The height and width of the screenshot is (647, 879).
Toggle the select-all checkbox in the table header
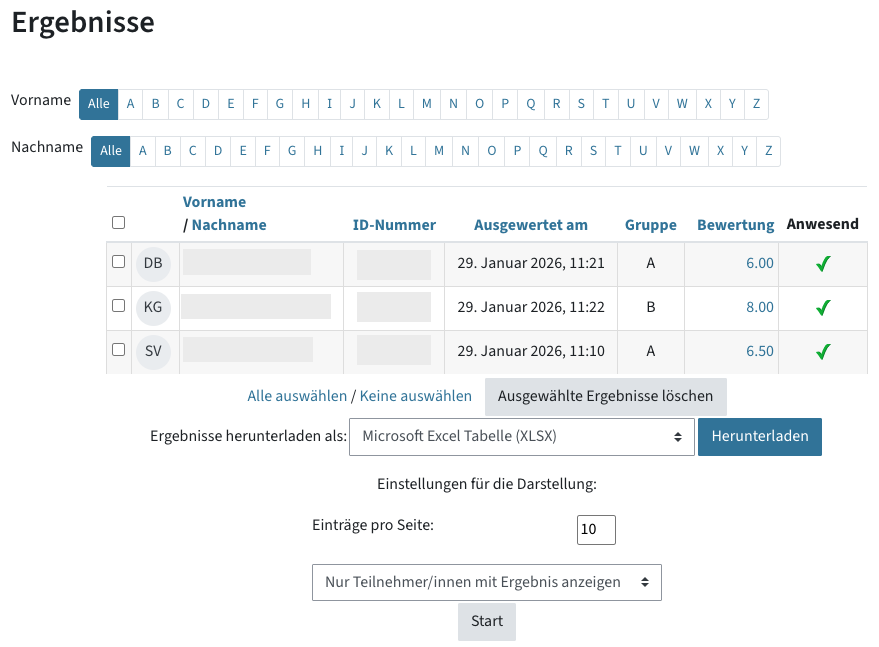pyautogui.click(x=118, y=222)
